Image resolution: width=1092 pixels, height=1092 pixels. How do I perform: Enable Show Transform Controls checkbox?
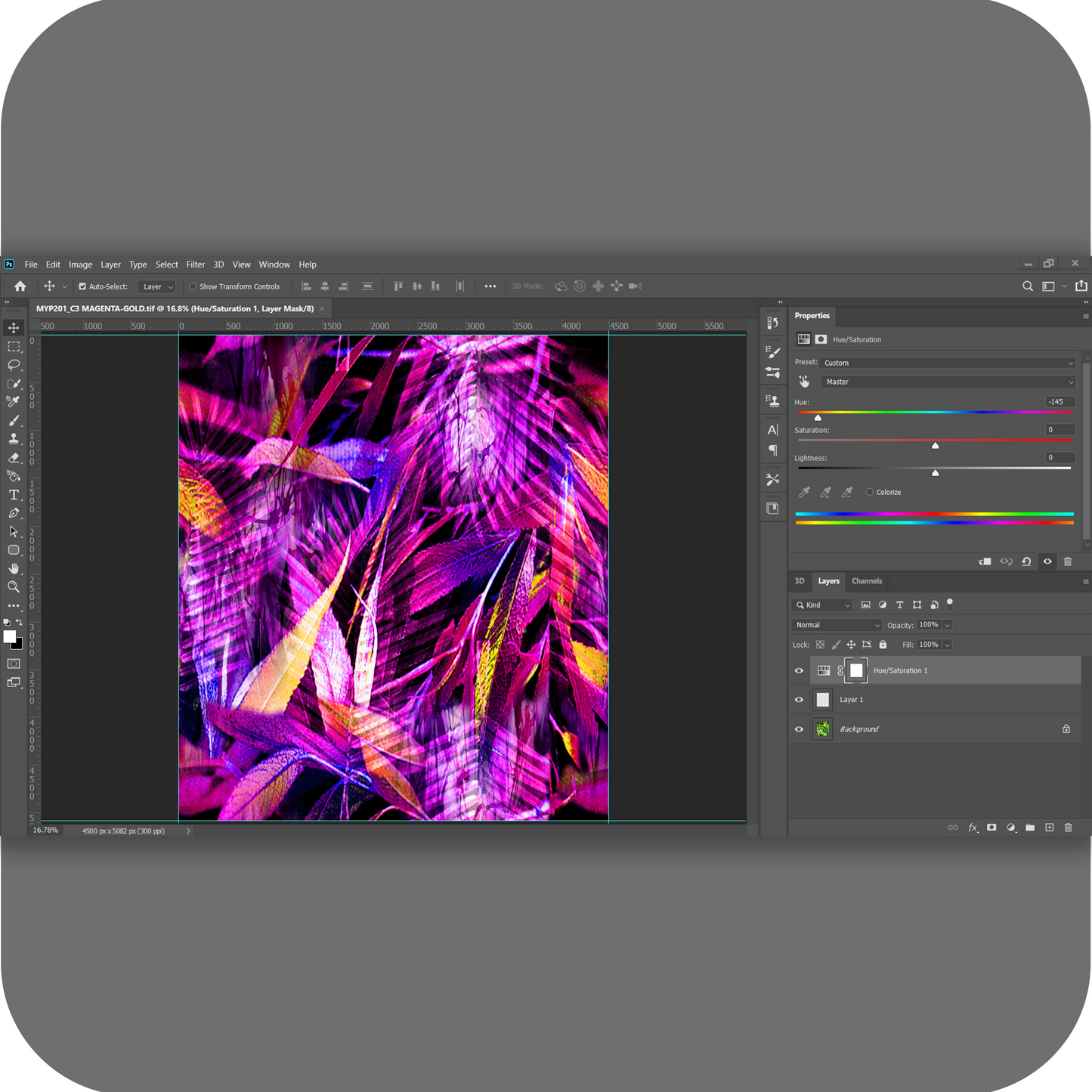coord(193,286)
